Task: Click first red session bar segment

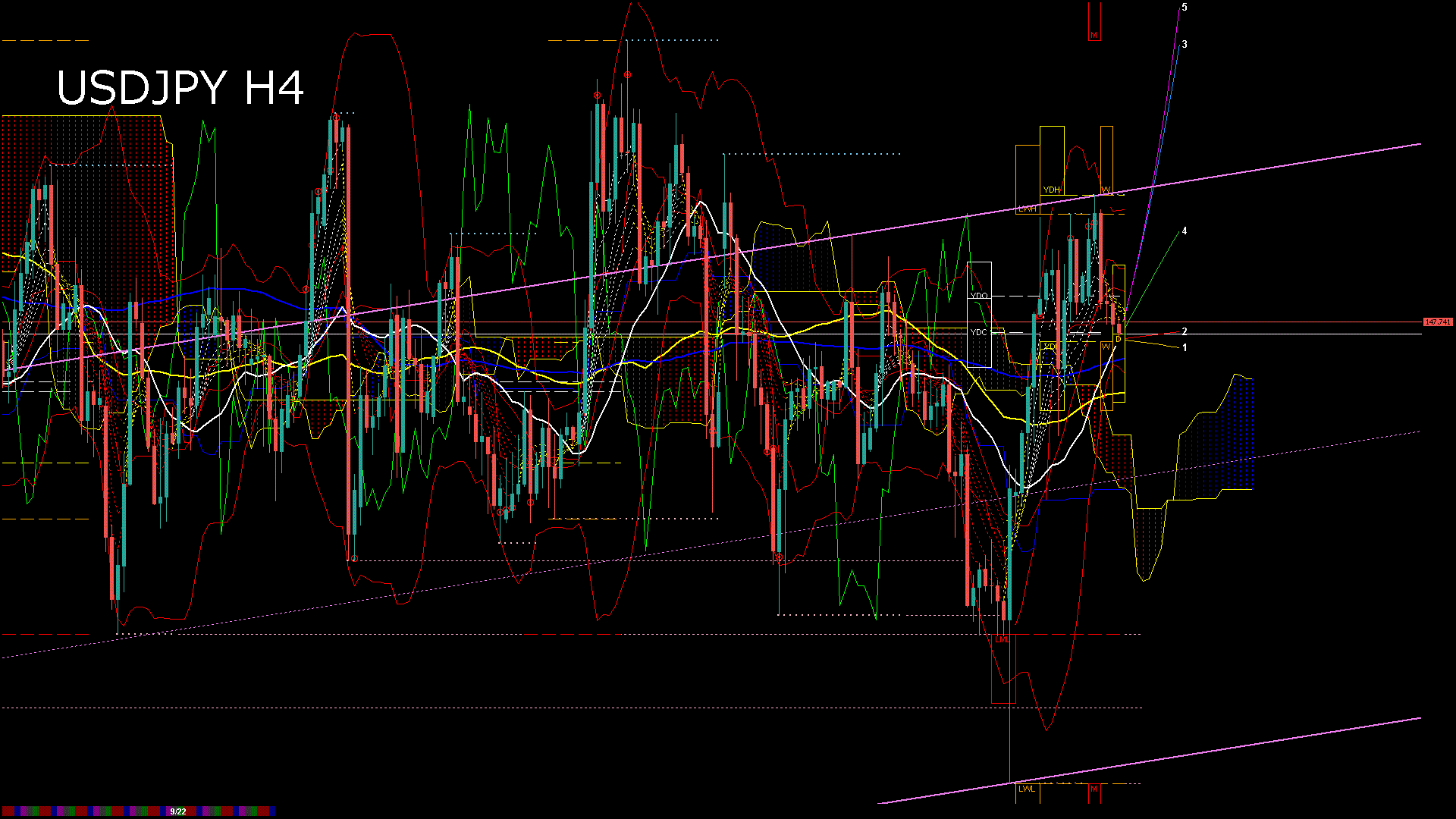Action: (x=8, y=811)
